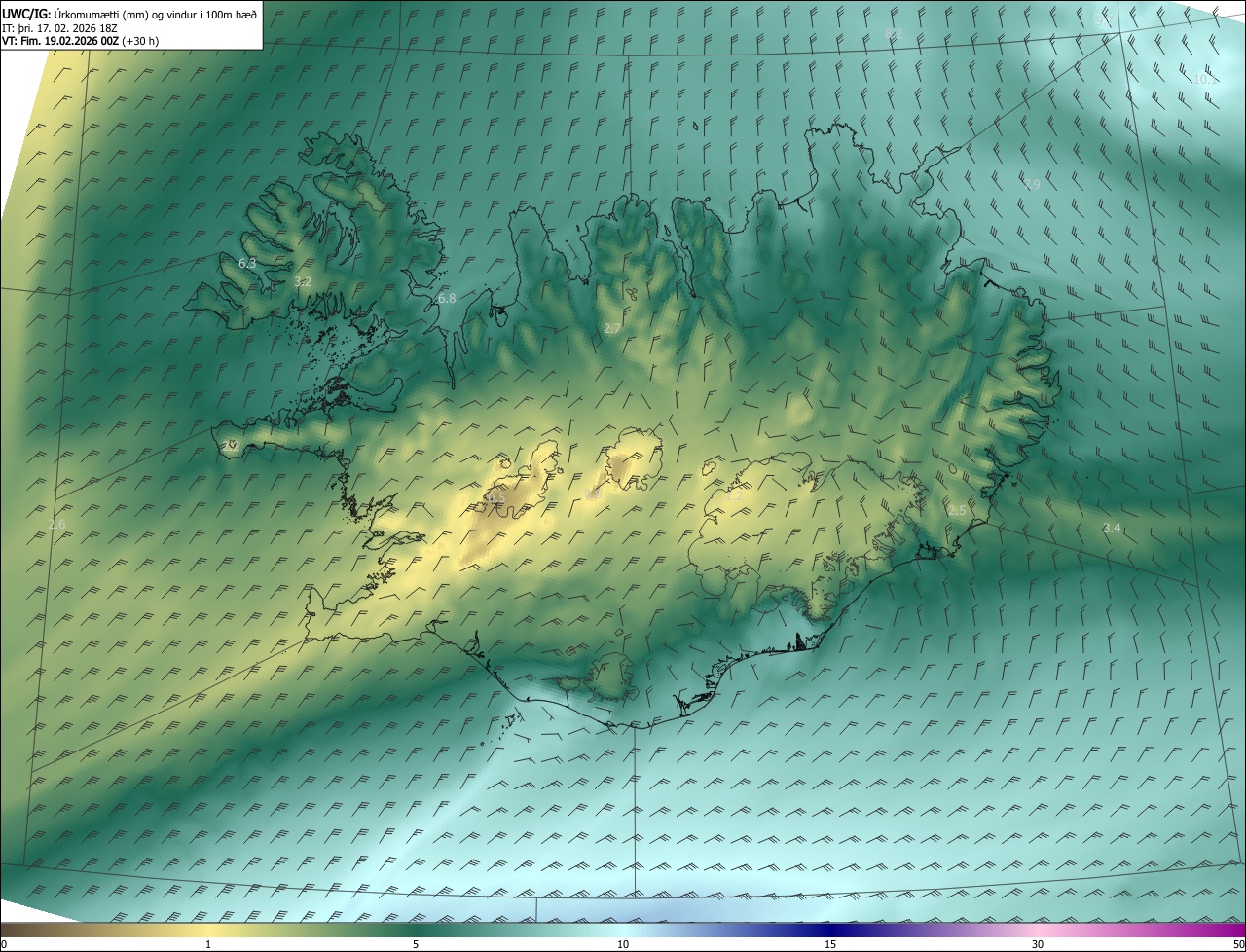Click the 0.5 minimum value label
The image size is (1246, 952).
[x=496, y=498]
